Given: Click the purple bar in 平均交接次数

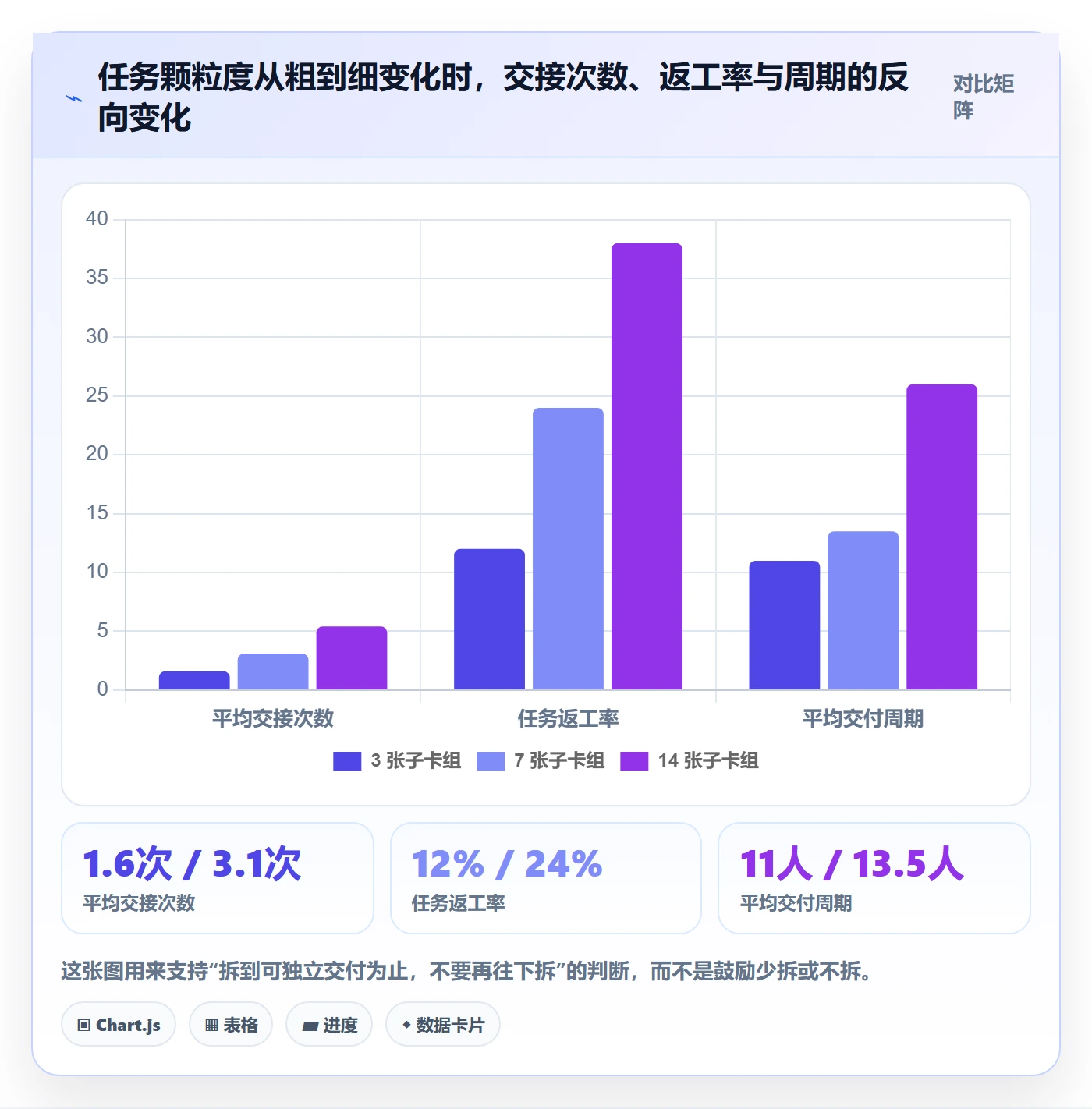Looking at the screenshot, I should [351, 658].
